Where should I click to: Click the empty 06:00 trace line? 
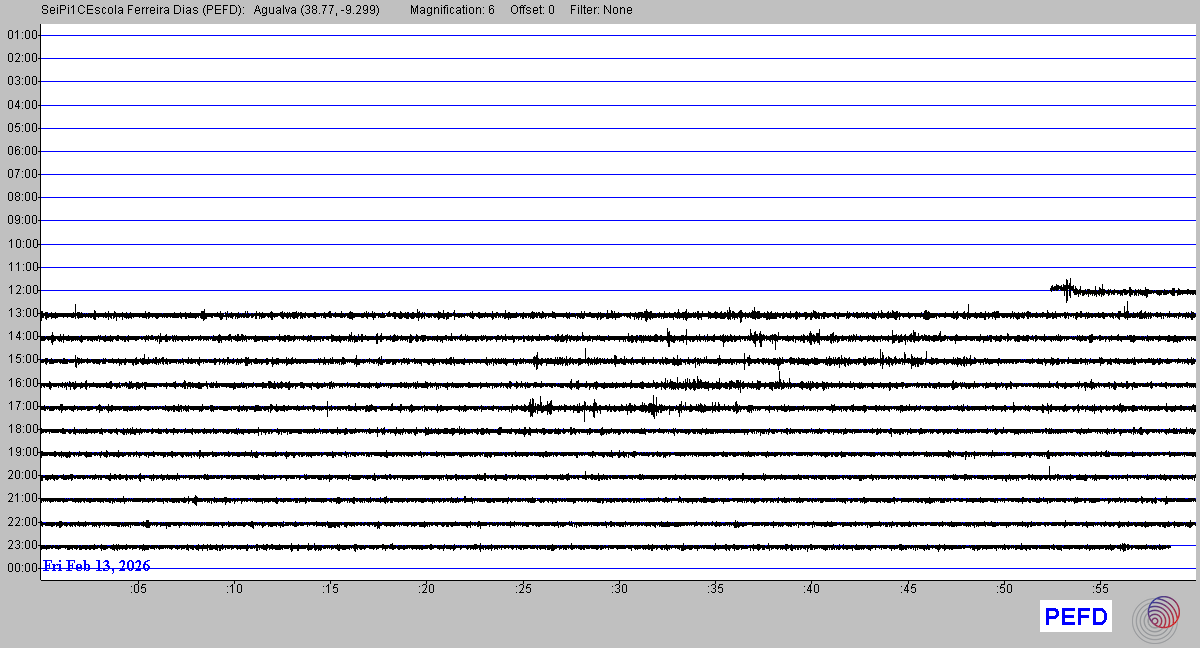[x=620, y=151]
